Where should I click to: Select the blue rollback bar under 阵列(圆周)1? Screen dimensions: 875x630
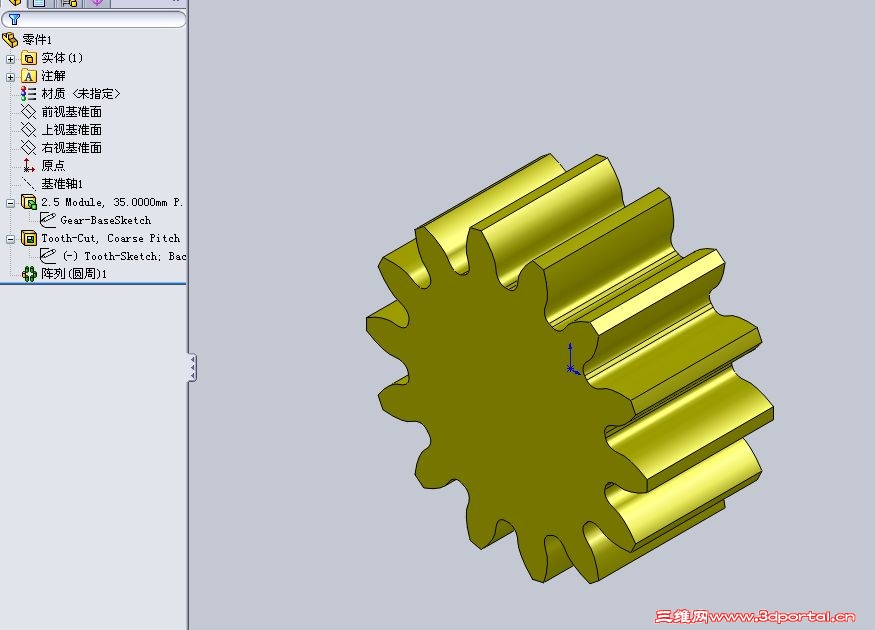click(93, 283)
